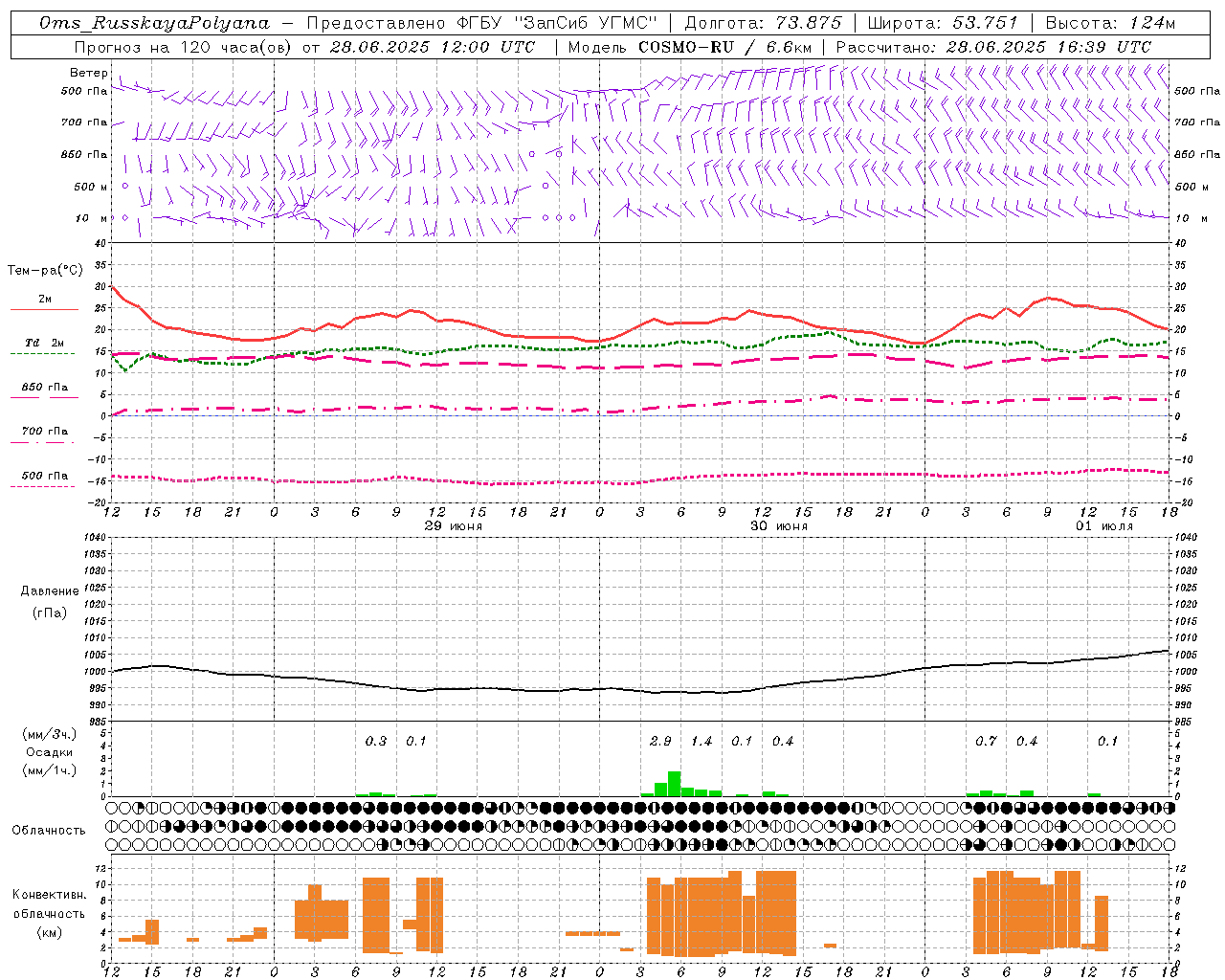This screenshot has width=1225, height=980.
Task: Click the 'Рассчитано: 28.06.2025 16:39 UTC' timestamp
Action: pos(993,47)
